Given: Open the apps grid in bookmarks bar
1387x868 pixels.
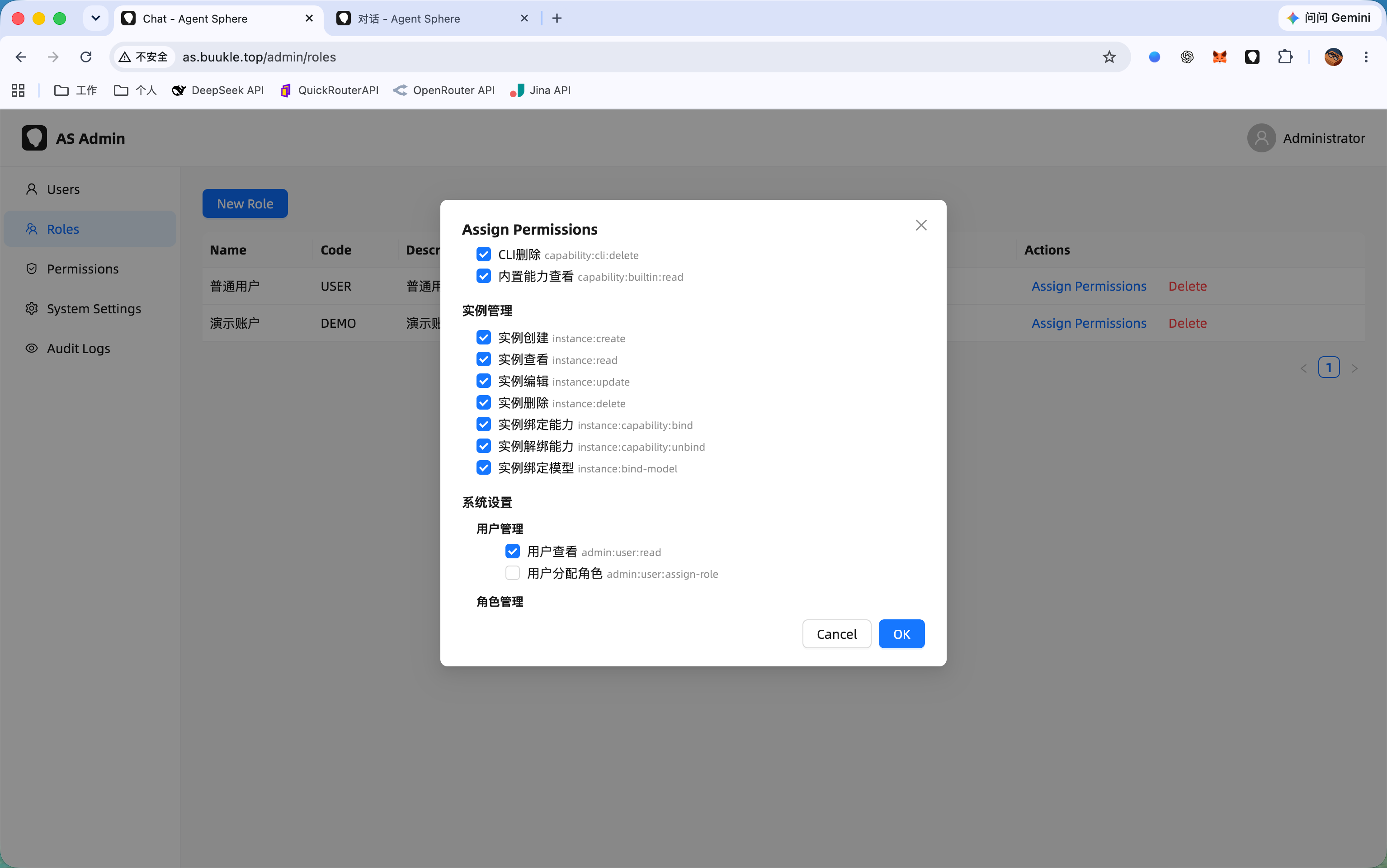Looking at the screenshot, I should click(18, 90).
